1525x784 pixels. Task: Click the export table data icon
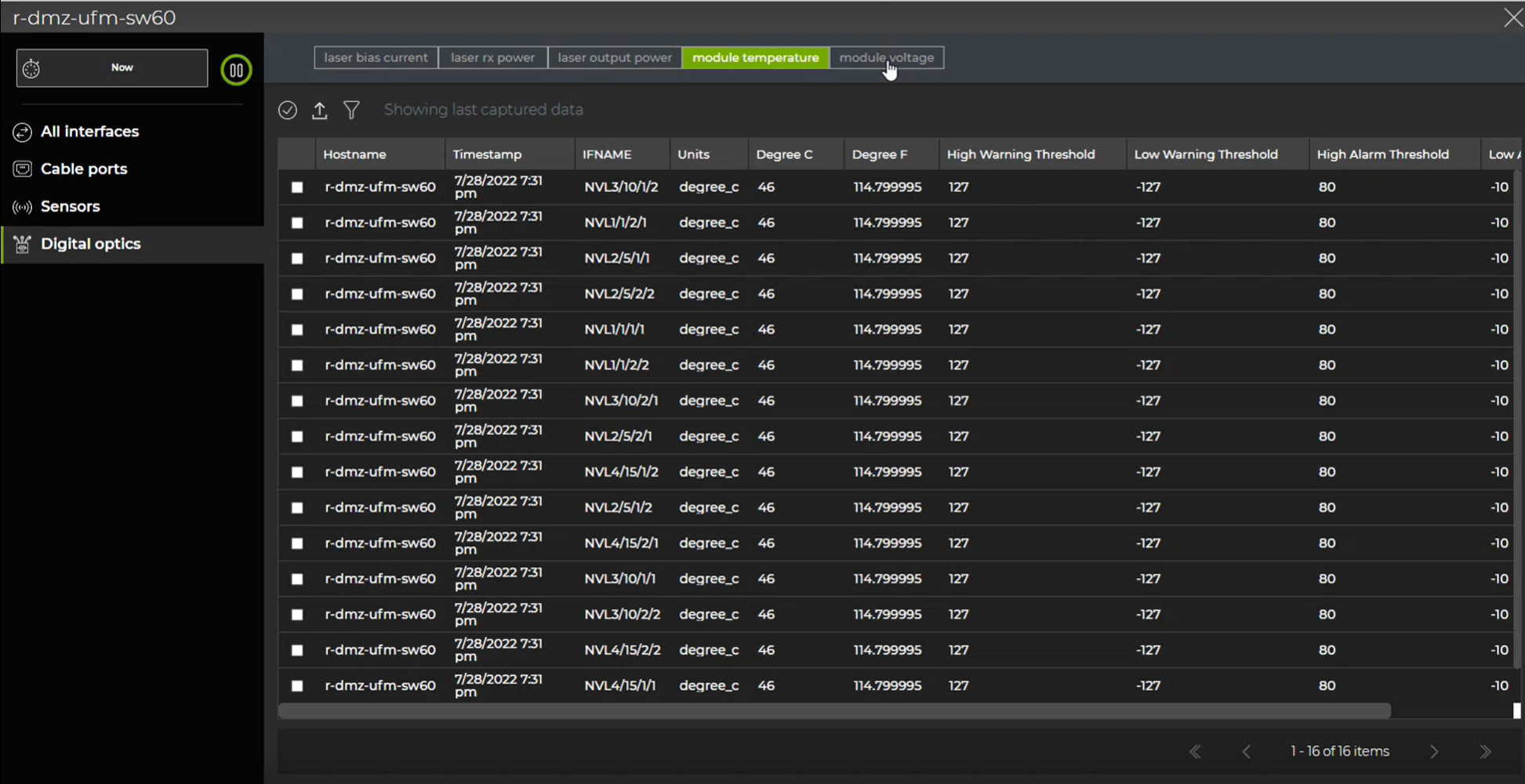point(319,111)
